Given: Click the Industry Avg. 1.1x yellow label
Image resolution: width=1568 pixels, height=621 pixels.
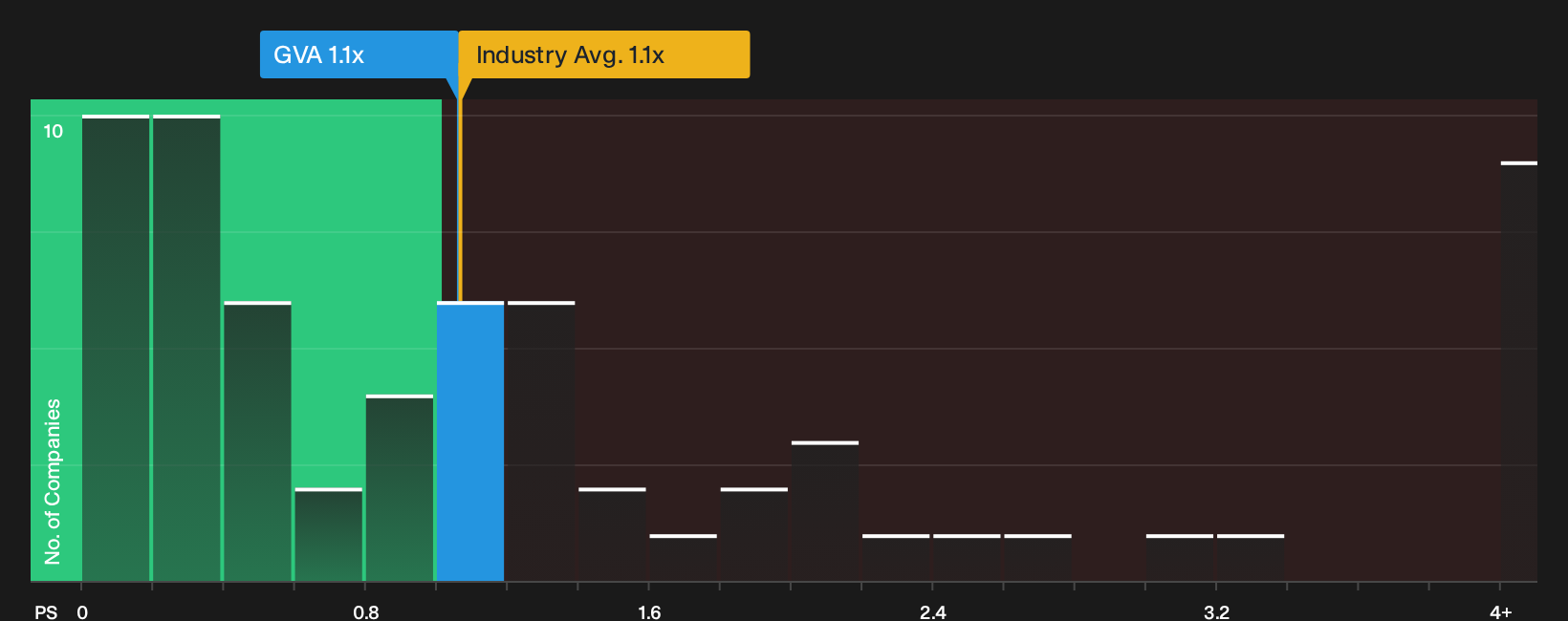Looking at the screenshot, I should click(604, 54).
